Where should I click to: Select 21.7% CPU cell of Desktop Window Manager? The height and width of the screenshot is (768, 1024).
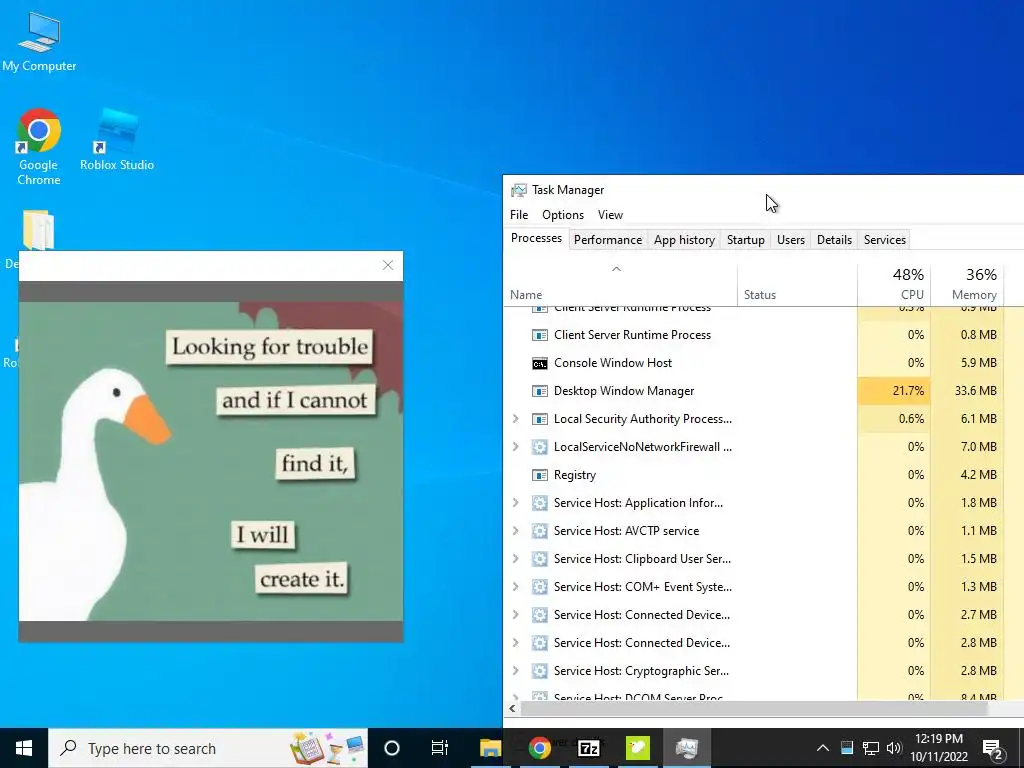coord(894,391)
